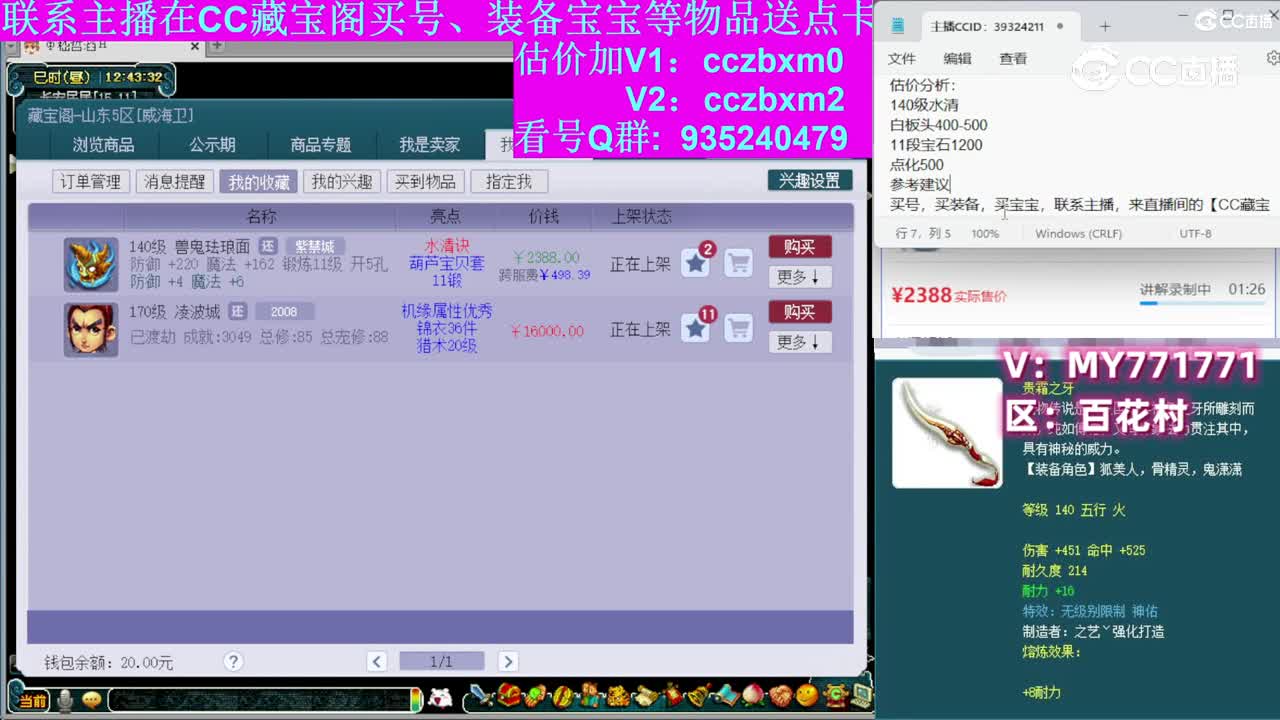Image resolution: width=1280 pixels, height=720 pixels.
Task: Click the character figure icon in toolbar
Action: pos(589,695)
